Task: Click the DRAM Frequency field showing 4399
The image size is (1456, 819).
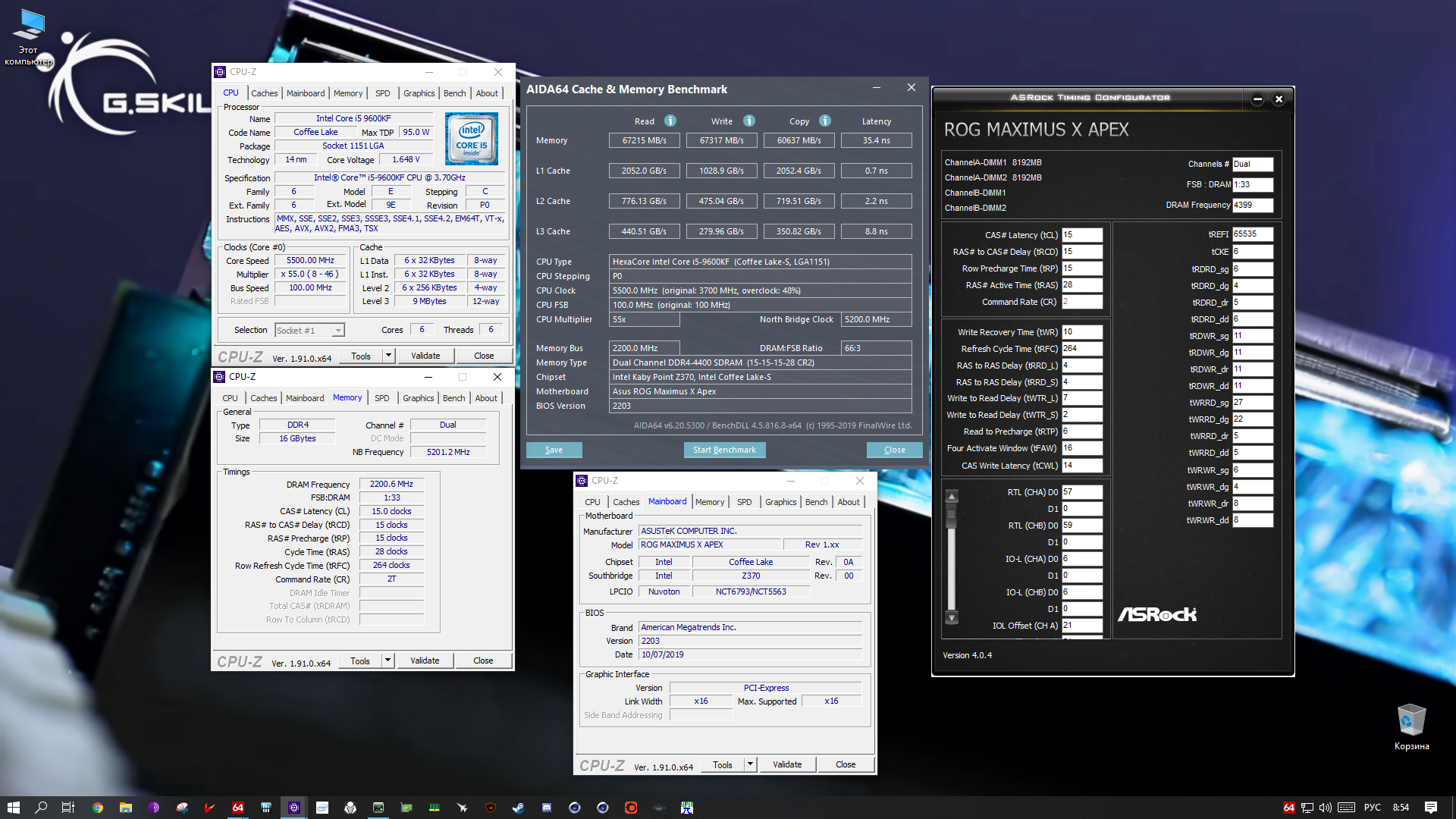Action: click(x=1253, y=205)
